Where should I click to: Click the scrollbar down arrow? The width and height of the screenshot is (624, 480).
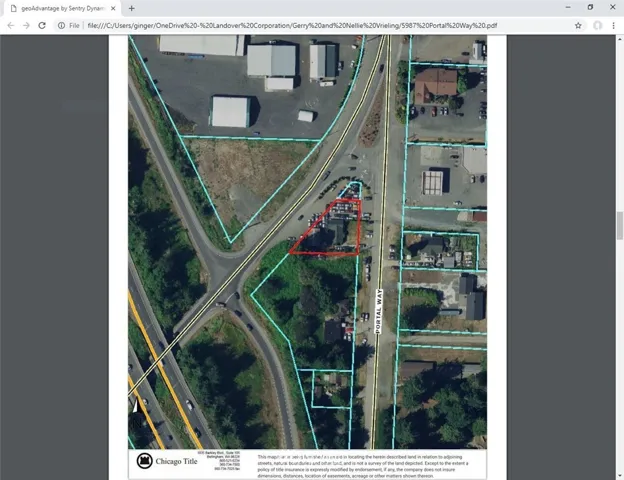click(620, 476)
